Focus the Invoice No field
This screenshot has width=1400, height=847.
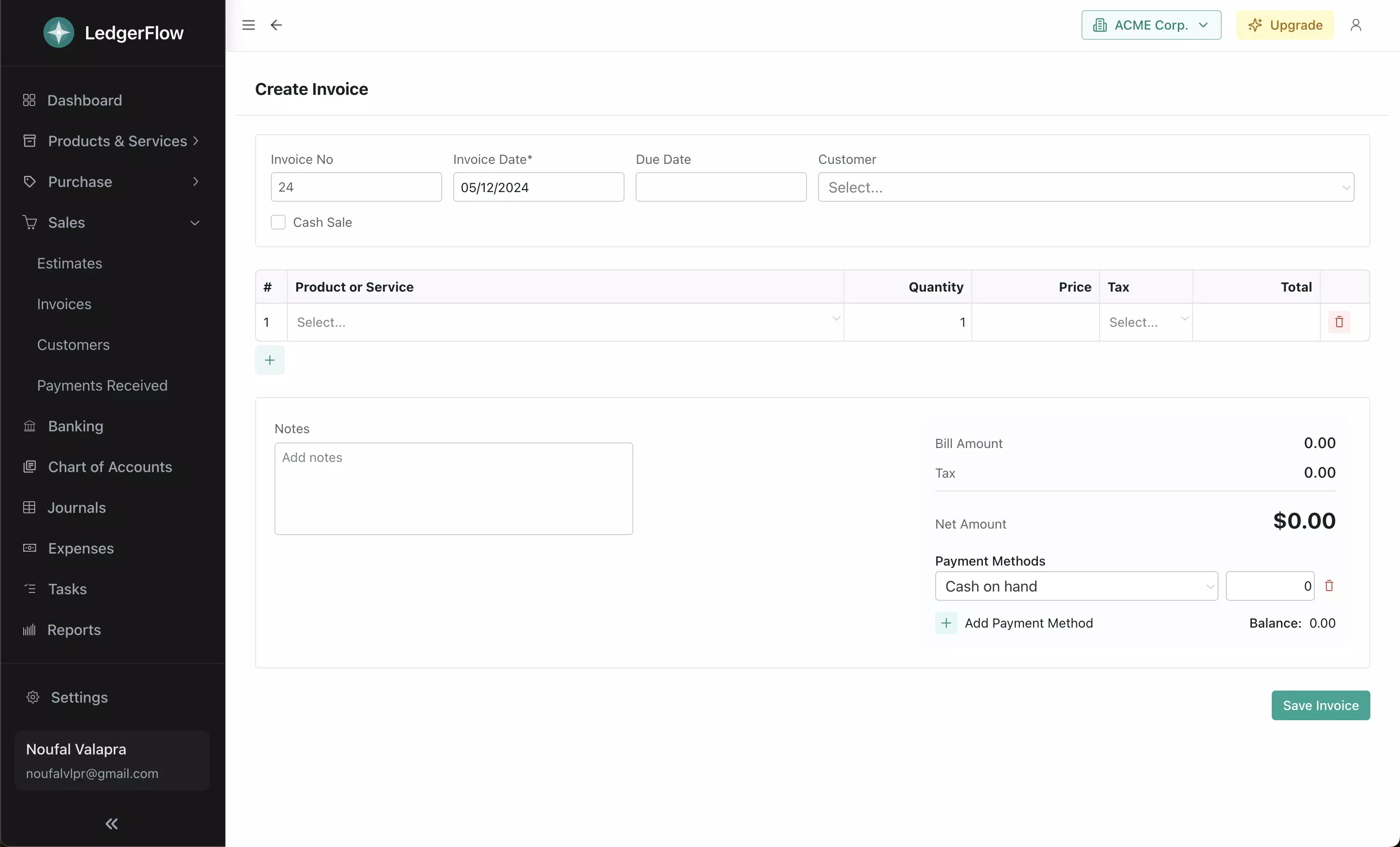(356, 187)
